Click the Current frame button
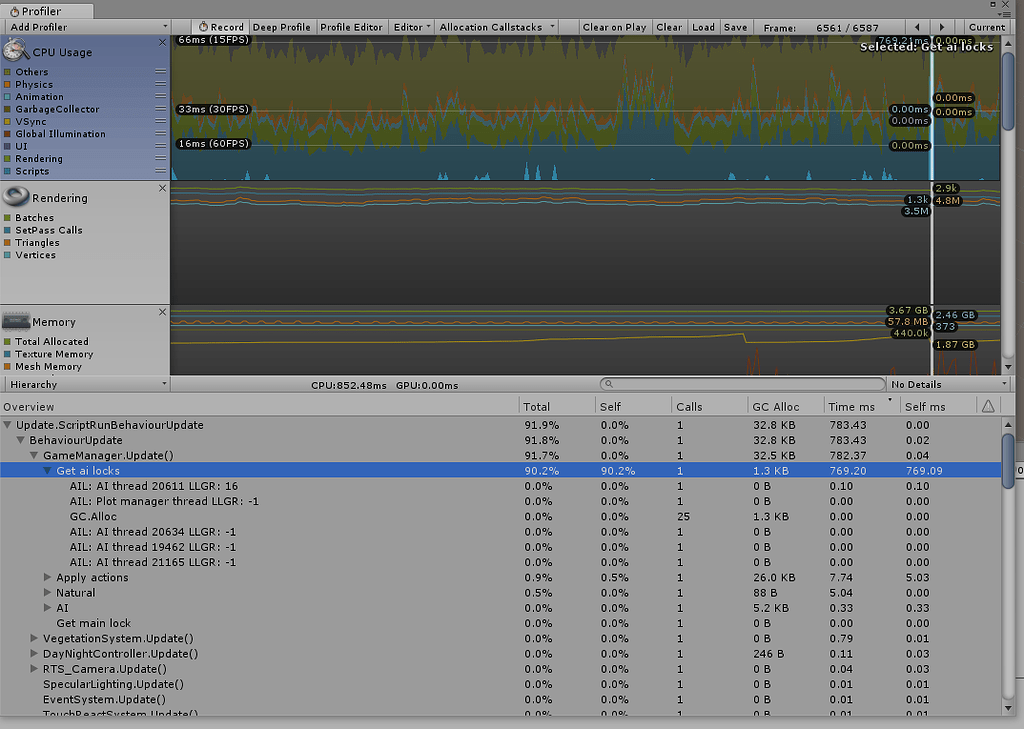 click(986, 27)
